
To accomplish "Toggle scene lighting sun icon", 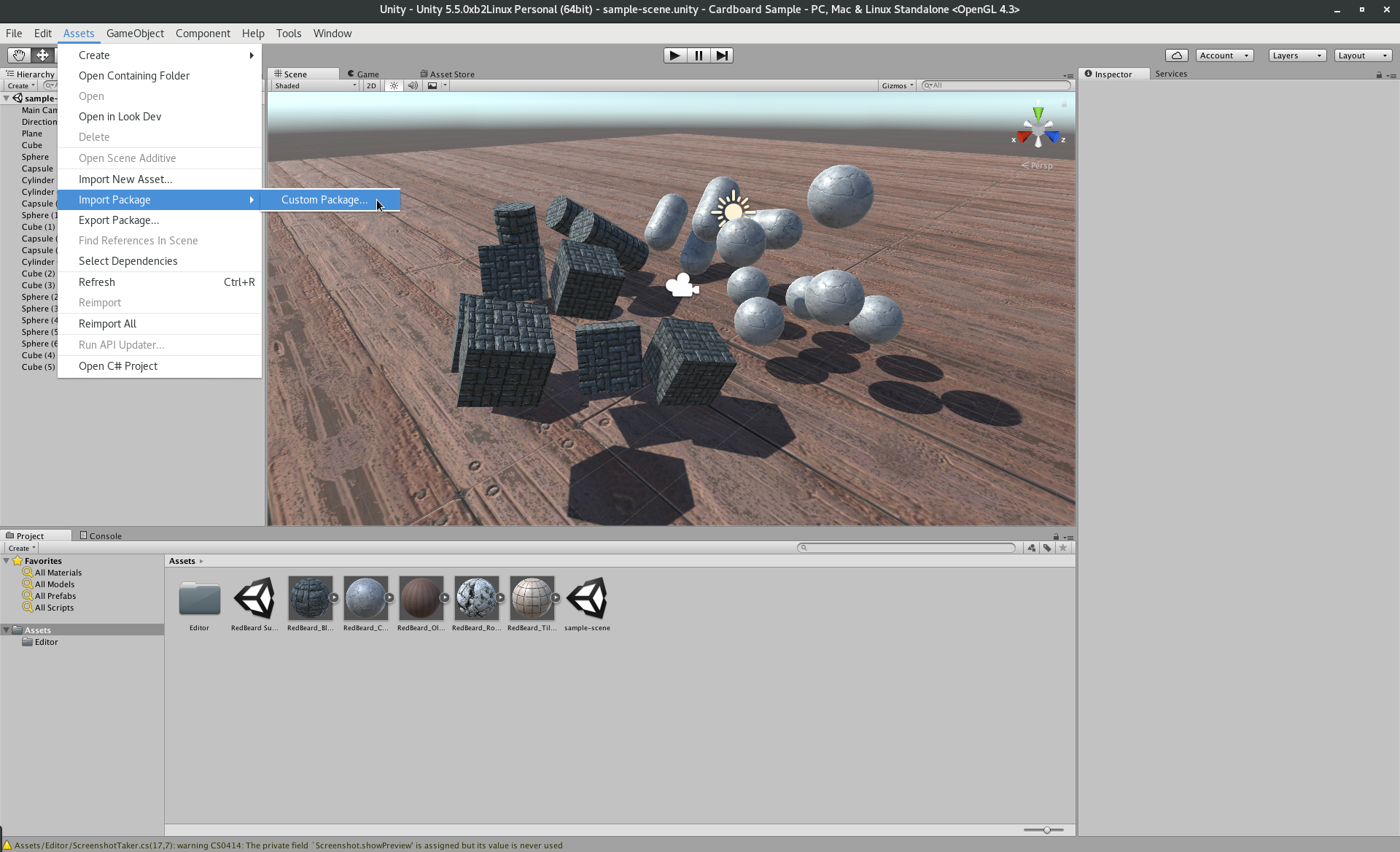I will (394, 85).
